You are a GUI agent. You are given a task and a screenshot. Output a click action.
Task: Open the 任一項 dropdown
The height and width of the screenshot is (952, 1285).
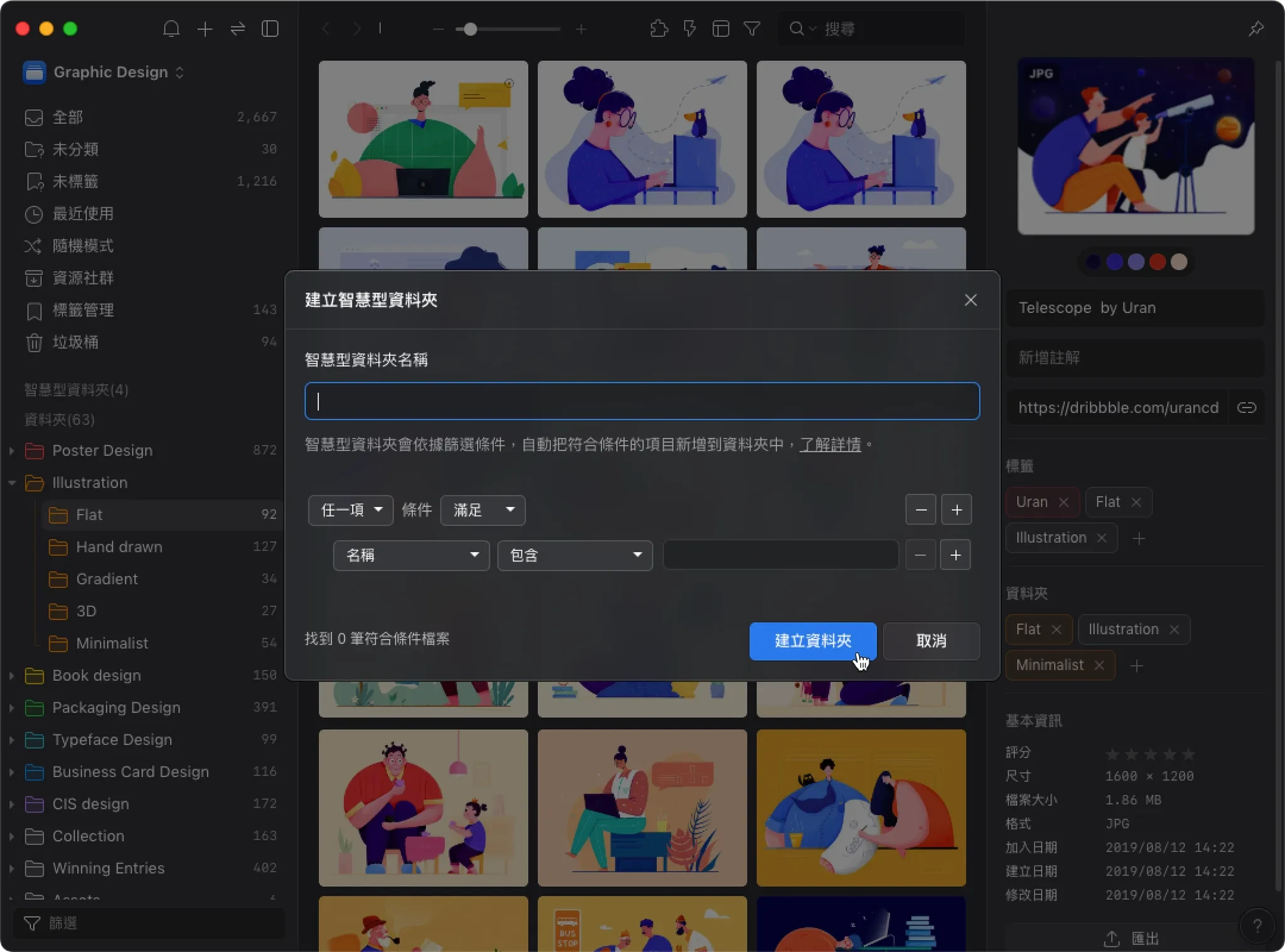point(351,510)
